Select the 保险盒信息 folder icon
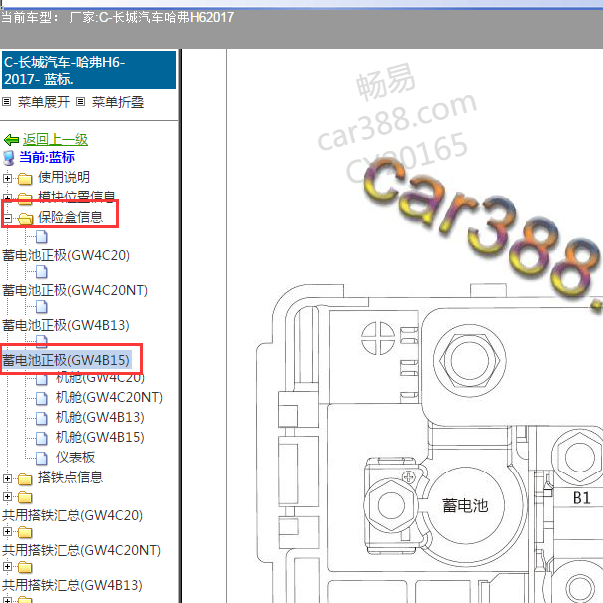This screenshot has width=603, height=603. [25, 218]
